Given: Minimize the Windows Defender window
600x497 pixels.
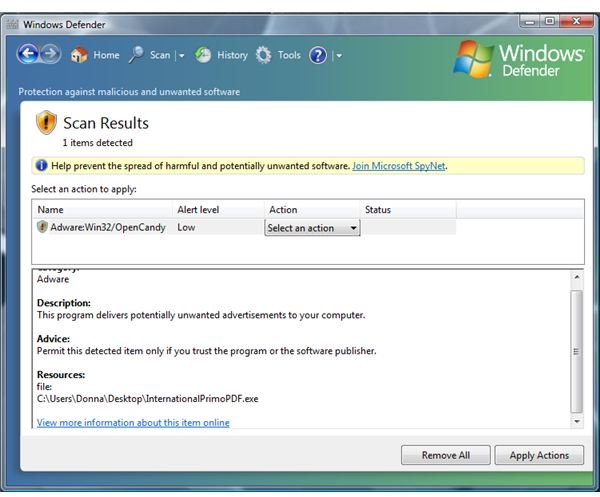Looking at the screenshot, I should coord(530,21).
